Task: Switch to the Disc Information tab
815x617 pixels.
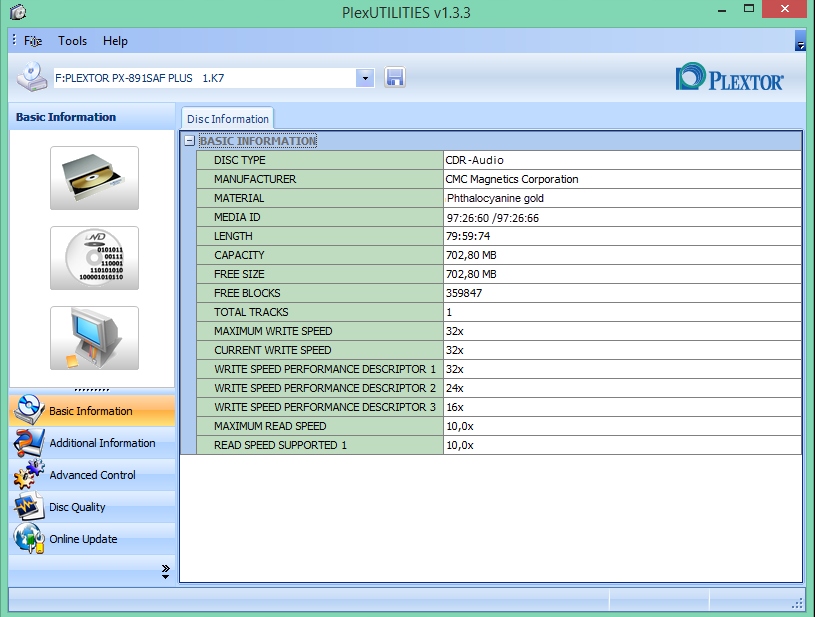Action: tap(227, 119)
